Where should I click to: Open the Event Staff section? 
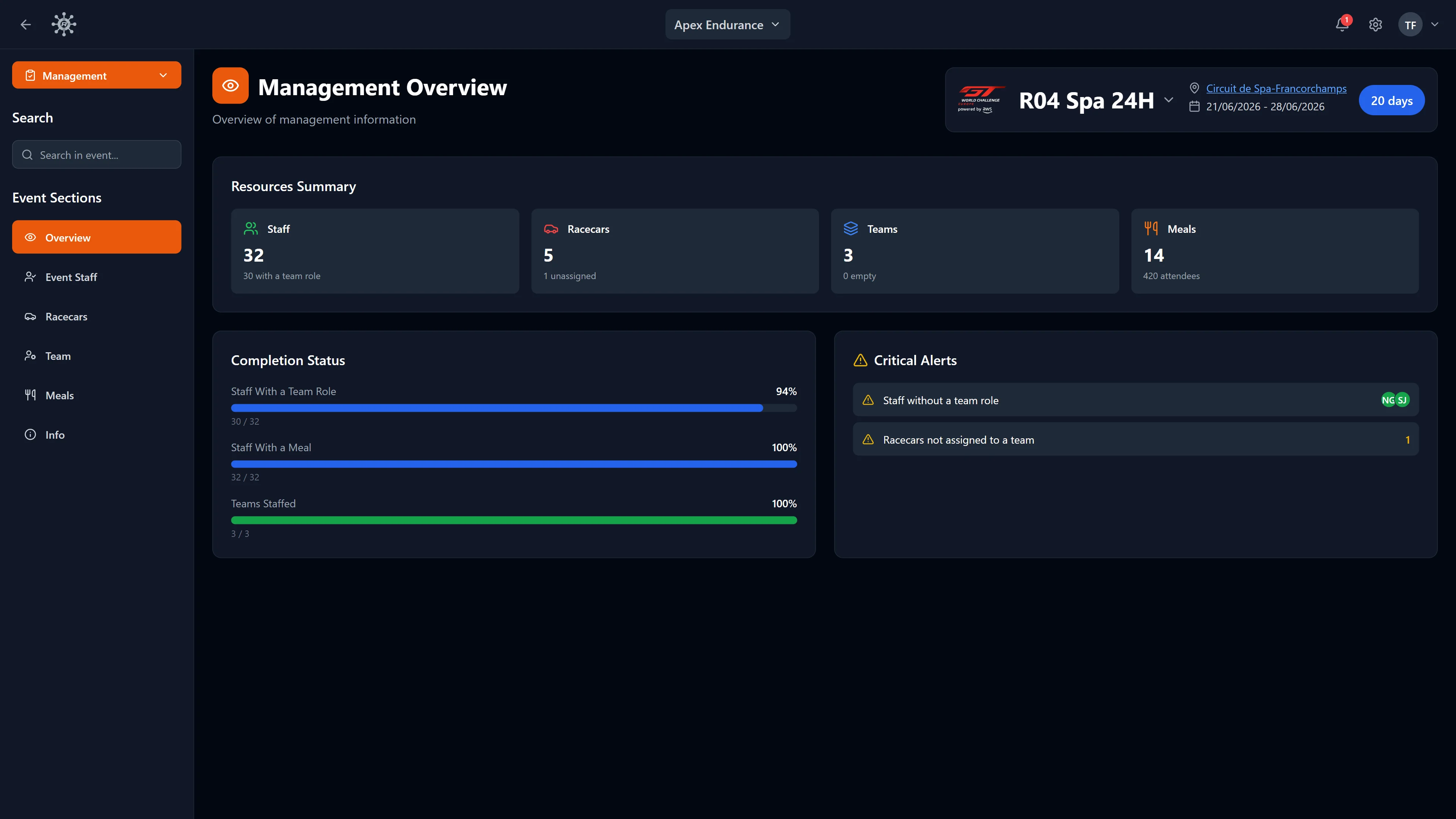(97, 276)
